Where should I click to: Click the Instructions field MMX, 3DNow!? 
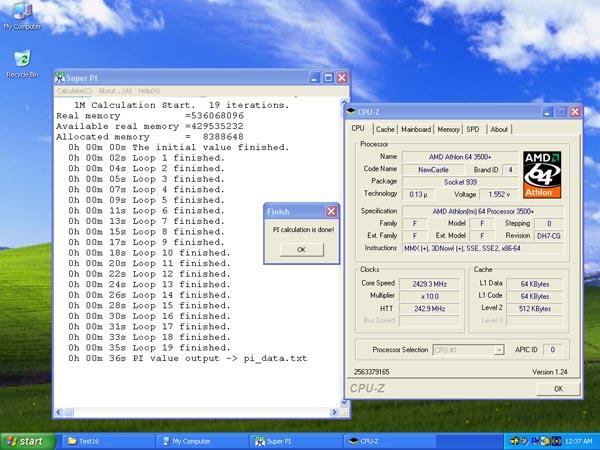coord(483,248)
